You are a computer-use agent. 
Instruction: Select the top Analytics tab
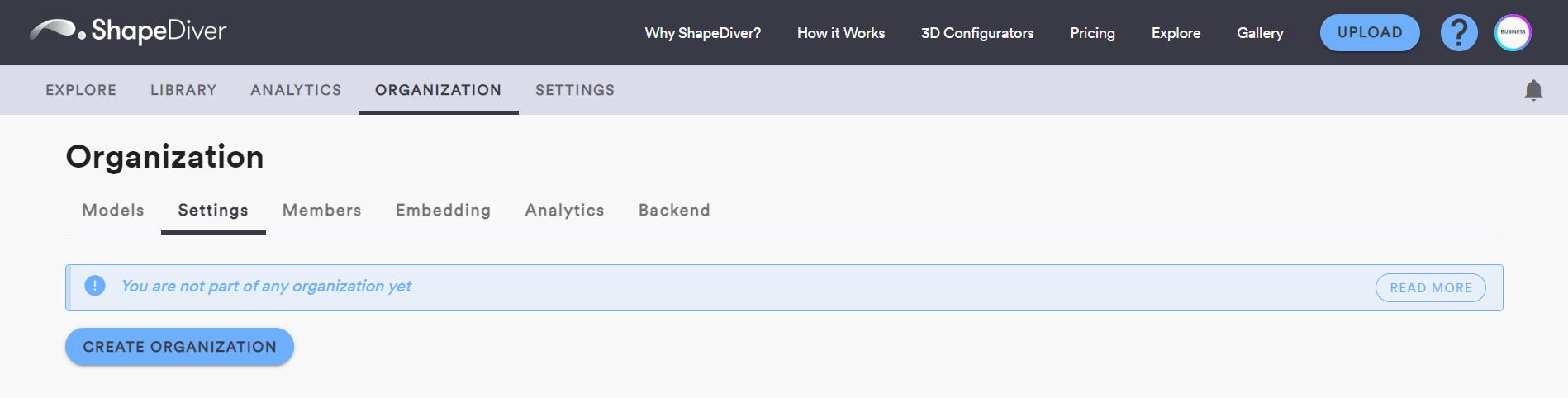point(296,90)
